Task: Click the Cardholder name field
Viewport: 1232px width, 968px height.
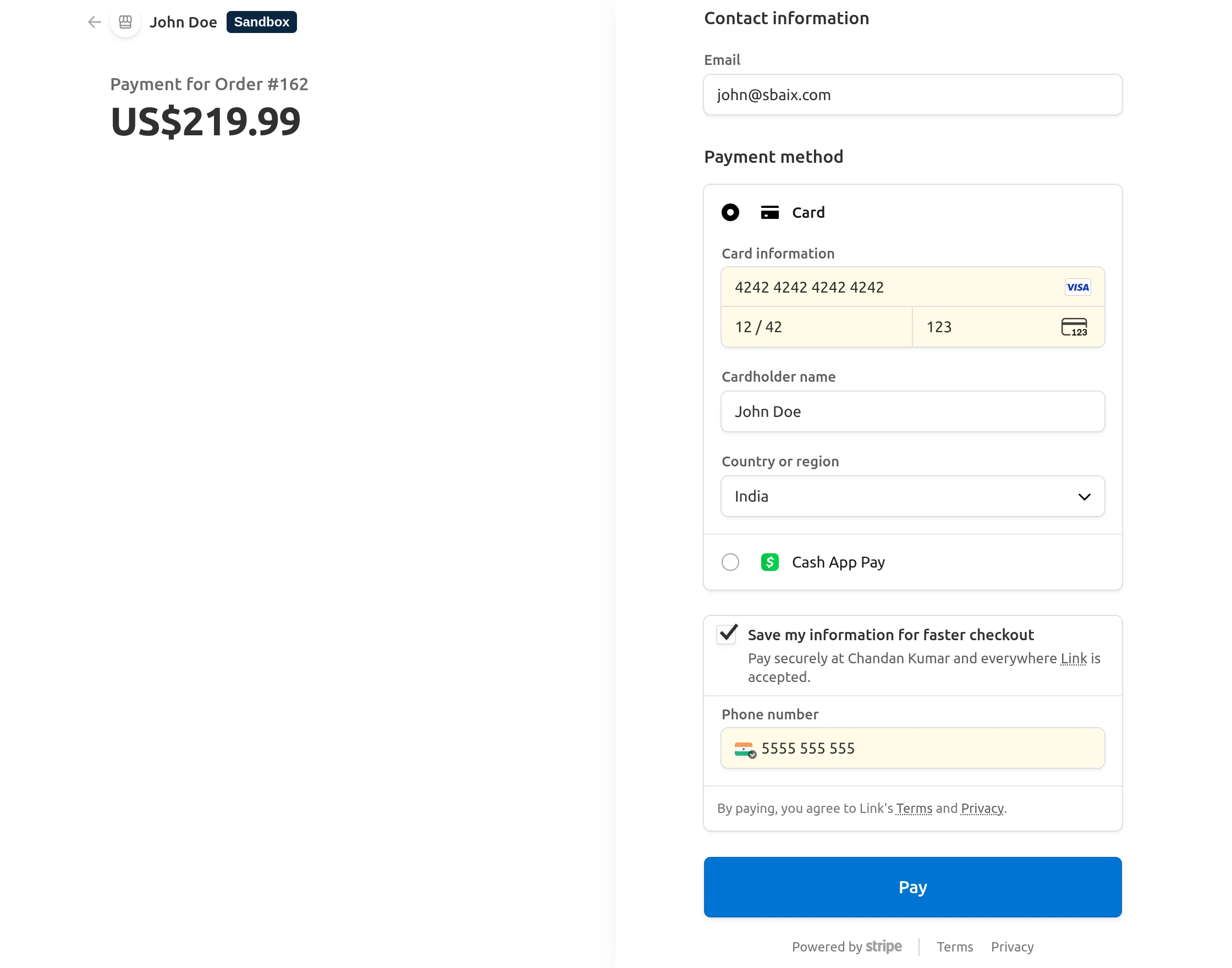Action: pyautogui.click(x=912, y=411)
